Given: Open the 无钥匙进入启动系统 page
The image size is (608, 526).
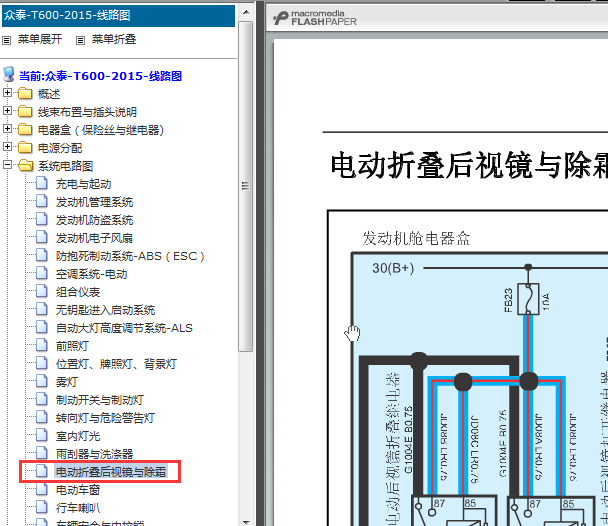Looking at the screenshot, I should click(105, 310).
